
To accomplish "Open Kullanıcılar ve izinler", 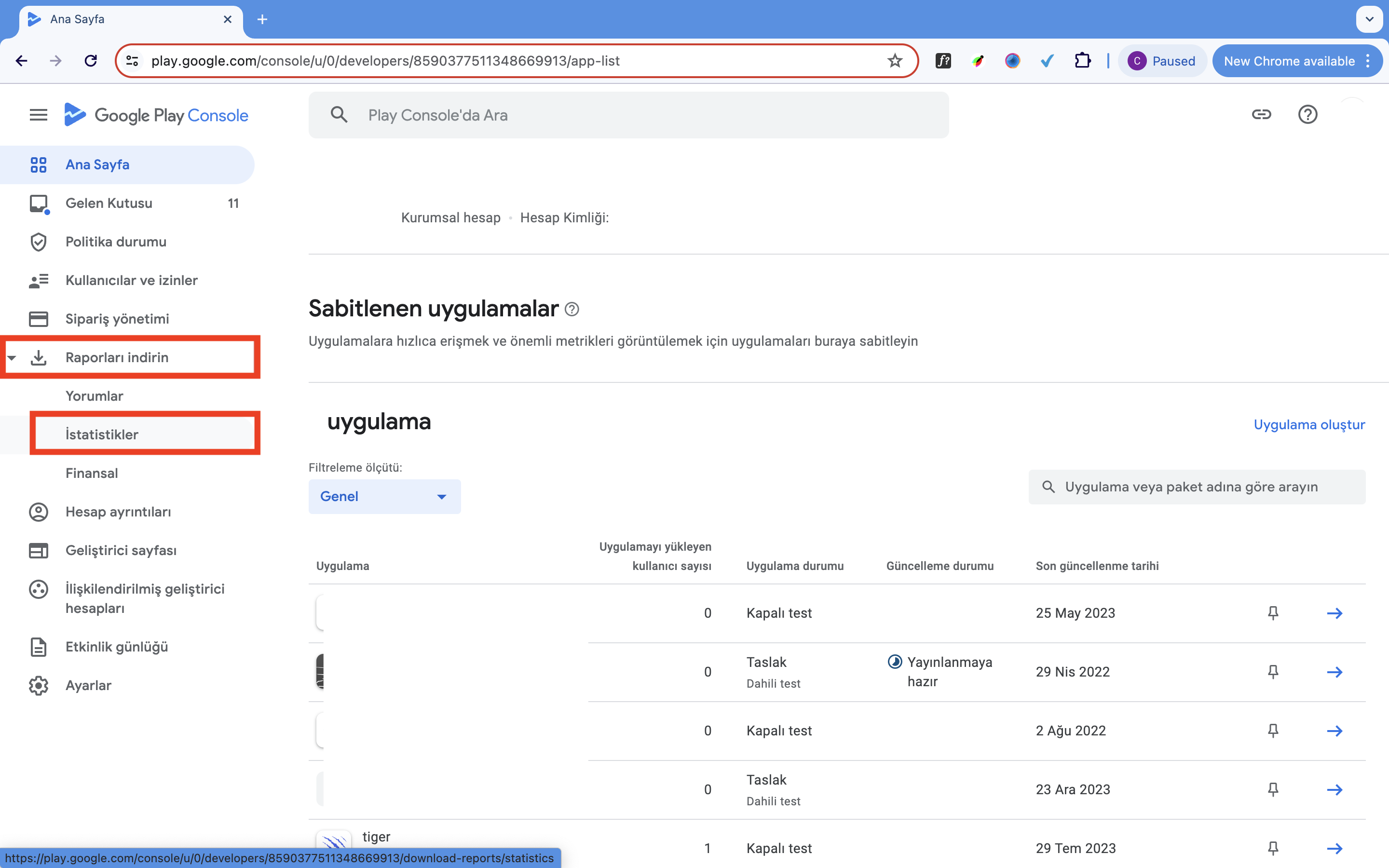I will 127,280.
